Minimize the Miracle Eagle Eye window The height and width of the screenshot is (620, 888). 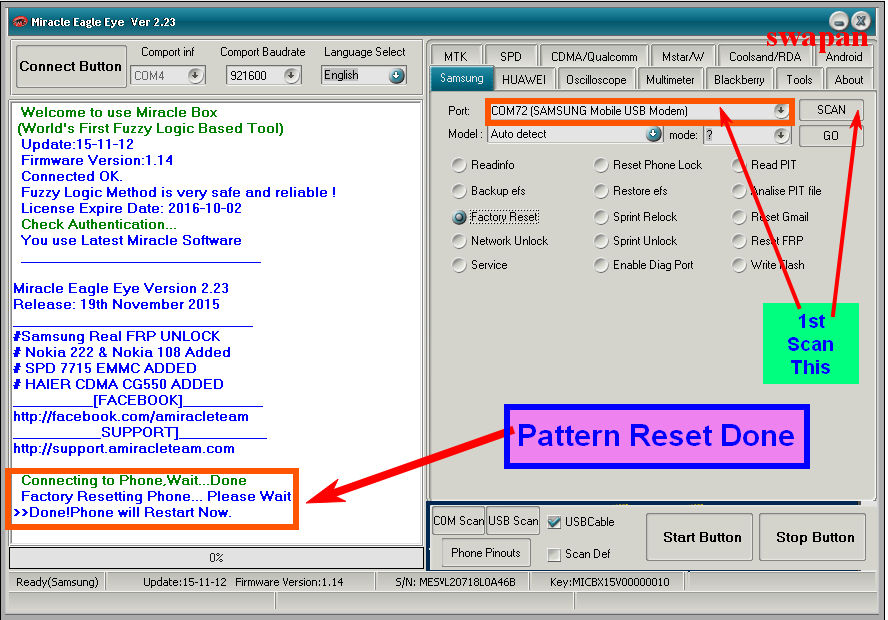point(839,21)
